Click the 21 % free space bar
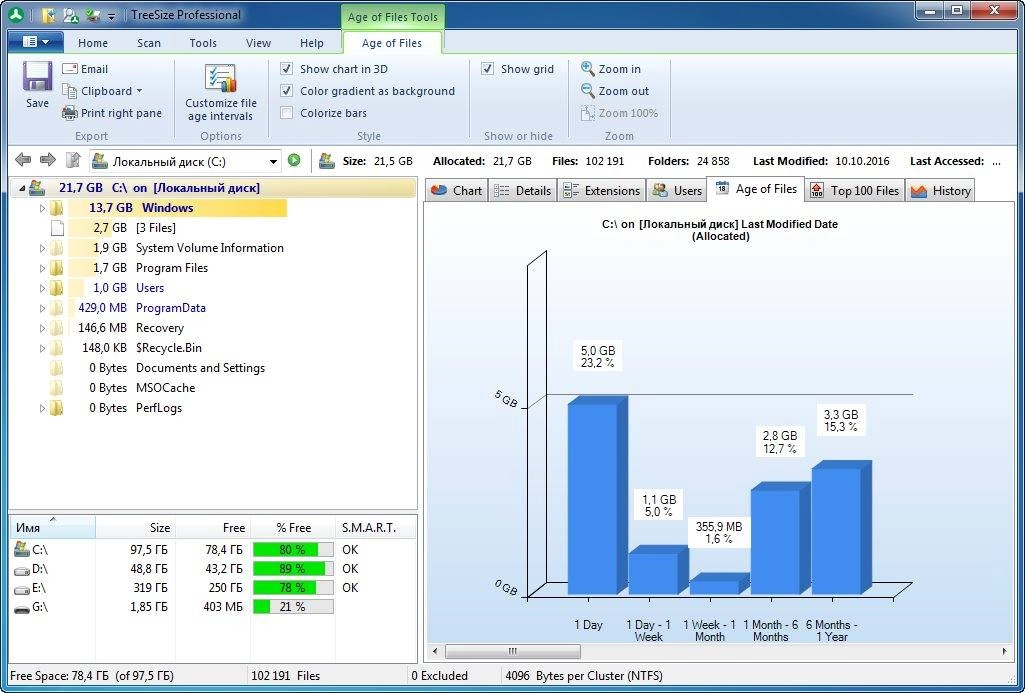Image resolution: width=1025 pixels, height=693 pixels. click(293, 607)
